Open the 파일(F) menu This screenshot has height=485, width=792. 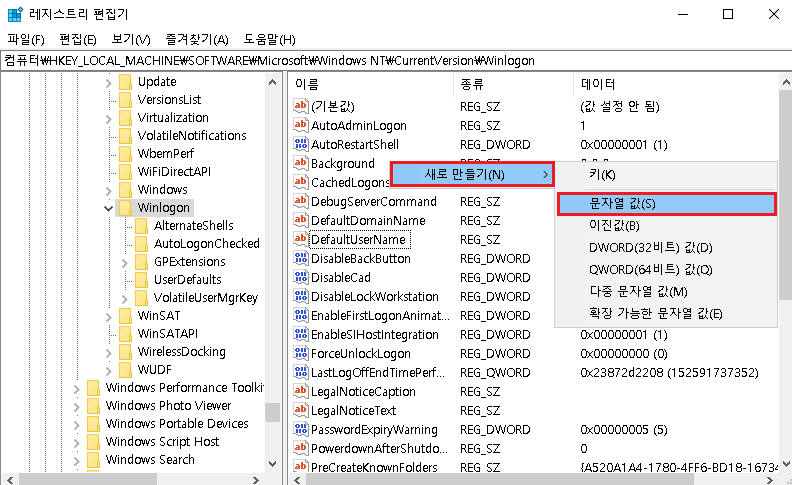tap(25, 39)
